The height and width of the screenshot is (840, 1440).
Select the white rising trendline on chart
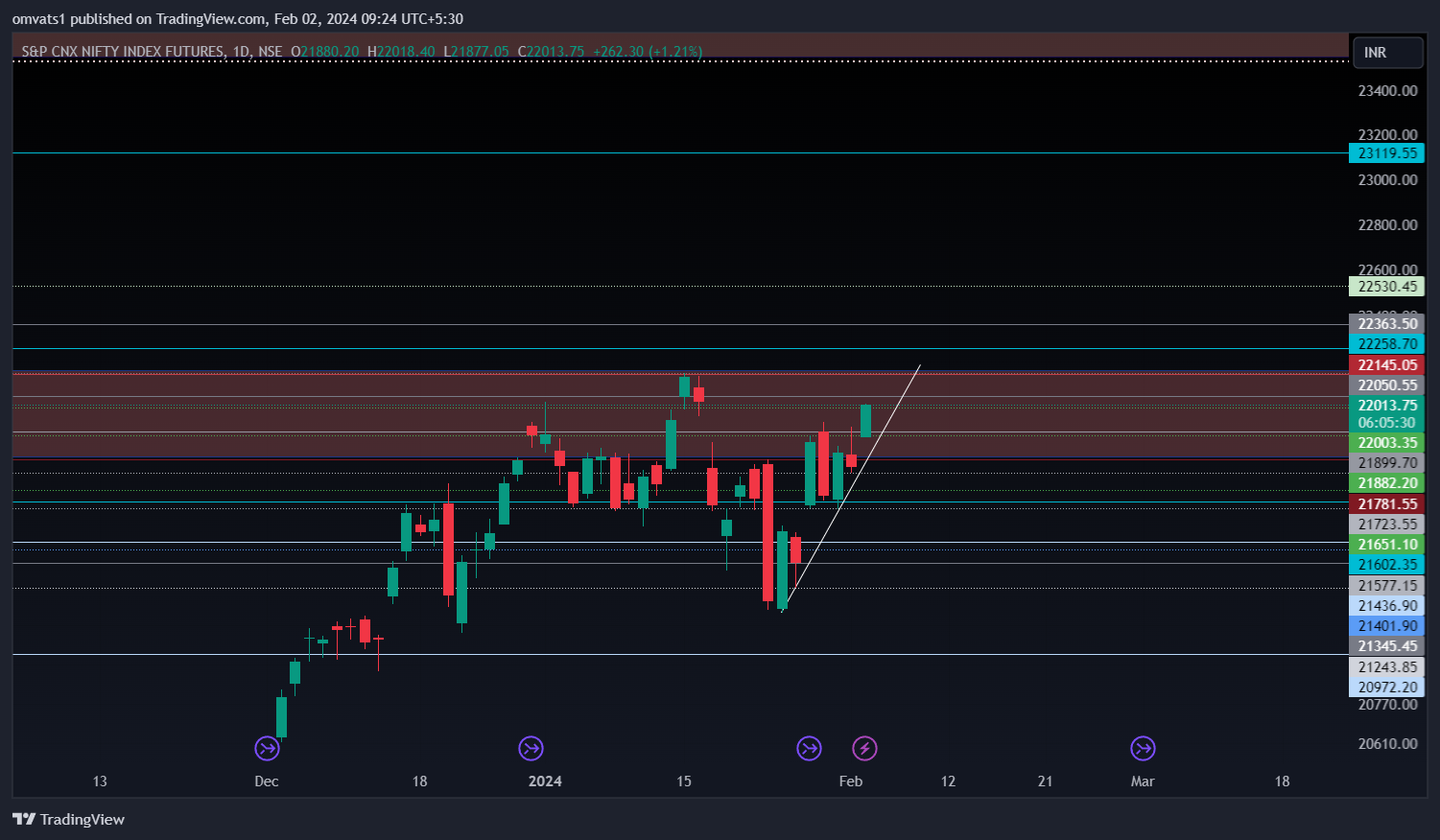click(851, 487)
